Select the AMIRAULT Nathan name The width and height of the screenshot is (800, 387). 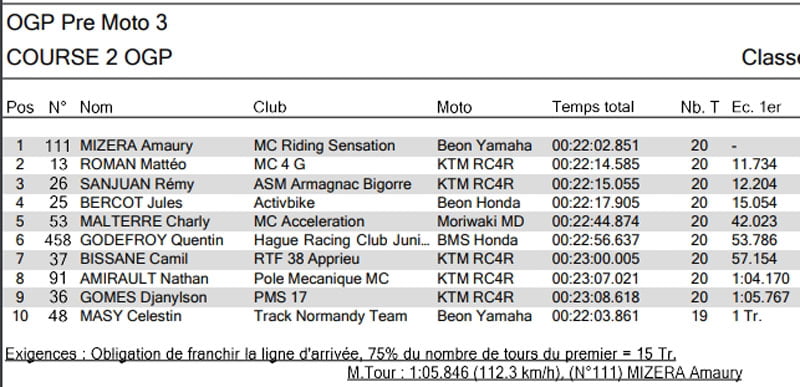pyautogui.click(x=144, y=278)
